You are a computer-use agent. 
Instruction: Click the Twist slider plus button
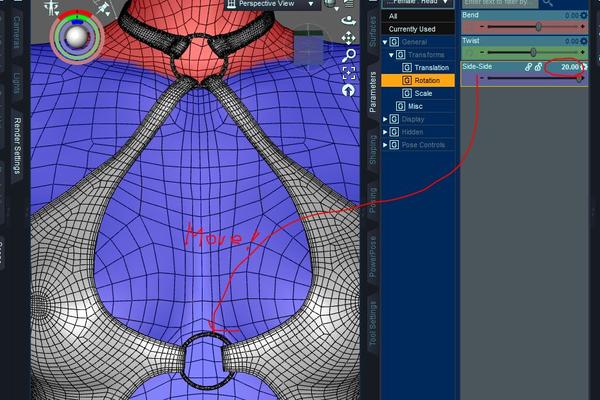coord(583,52)
